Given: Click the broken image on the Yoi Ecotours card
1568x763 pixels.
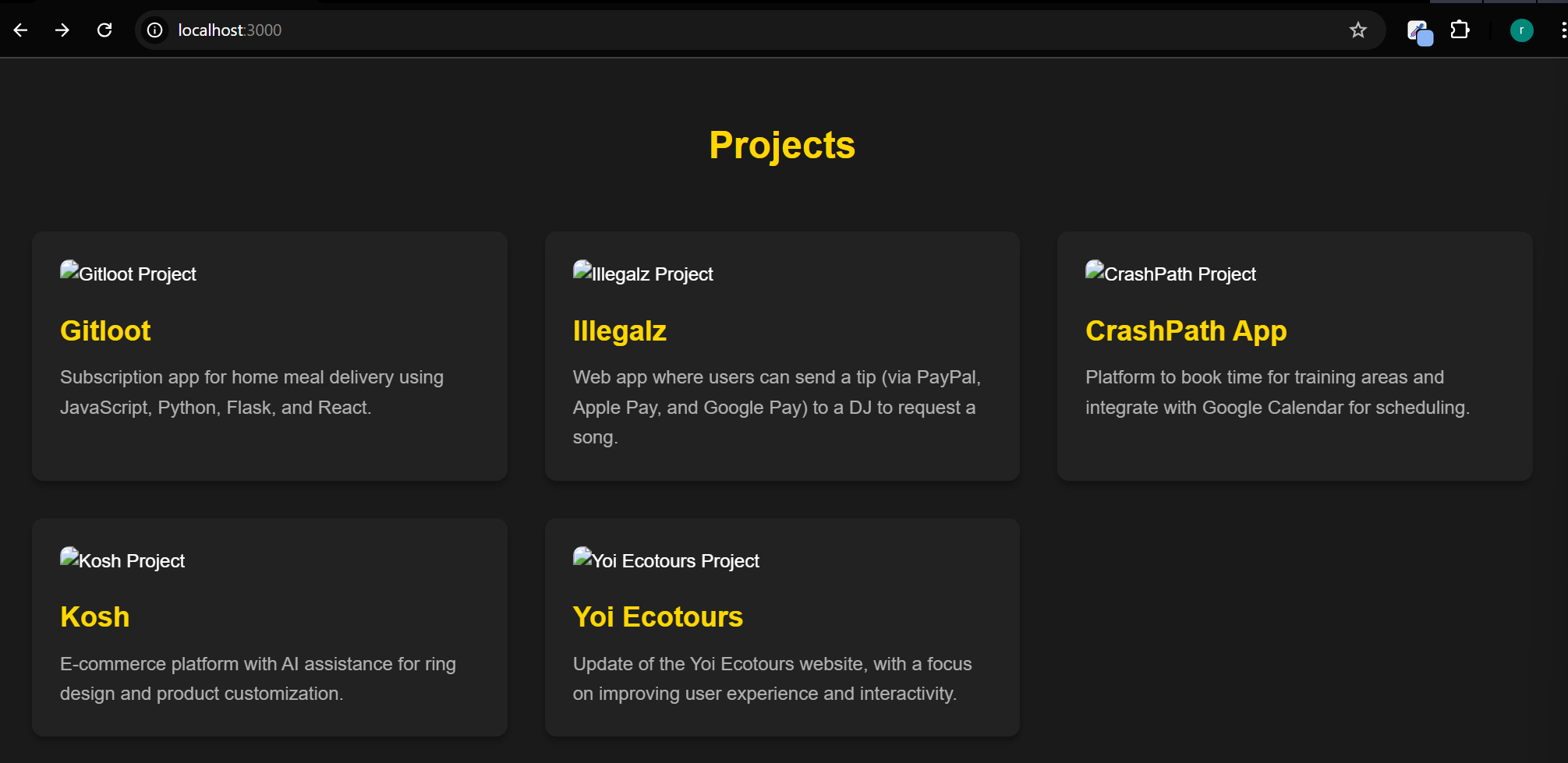Looking at the screenshot, I should (581, 557).
